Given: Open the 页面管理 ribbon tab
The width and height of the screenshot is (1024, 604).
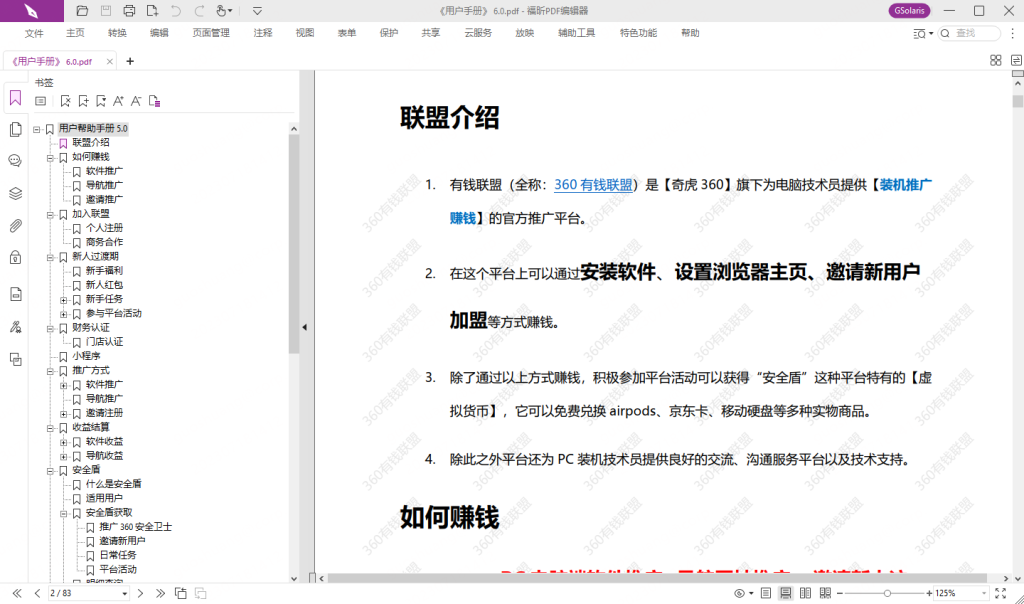Looking at the screenshot, I should 211,33.
